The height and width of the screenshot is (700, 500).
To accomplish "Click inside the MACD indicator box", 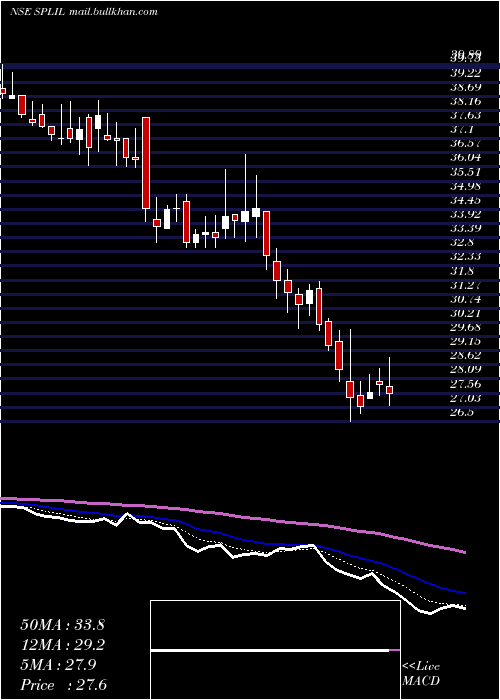I will 275,650.
